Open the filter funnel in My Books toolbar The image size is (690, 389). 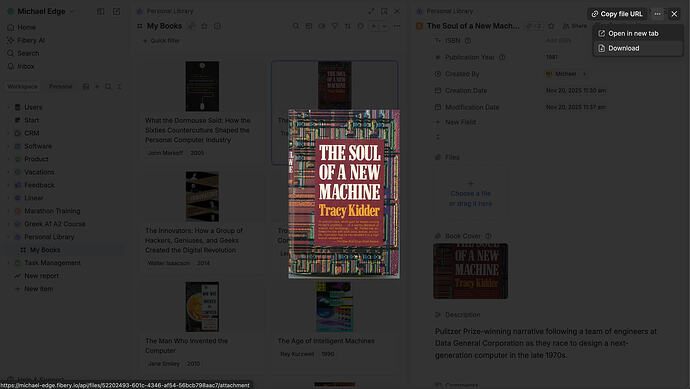pos(335,26)
